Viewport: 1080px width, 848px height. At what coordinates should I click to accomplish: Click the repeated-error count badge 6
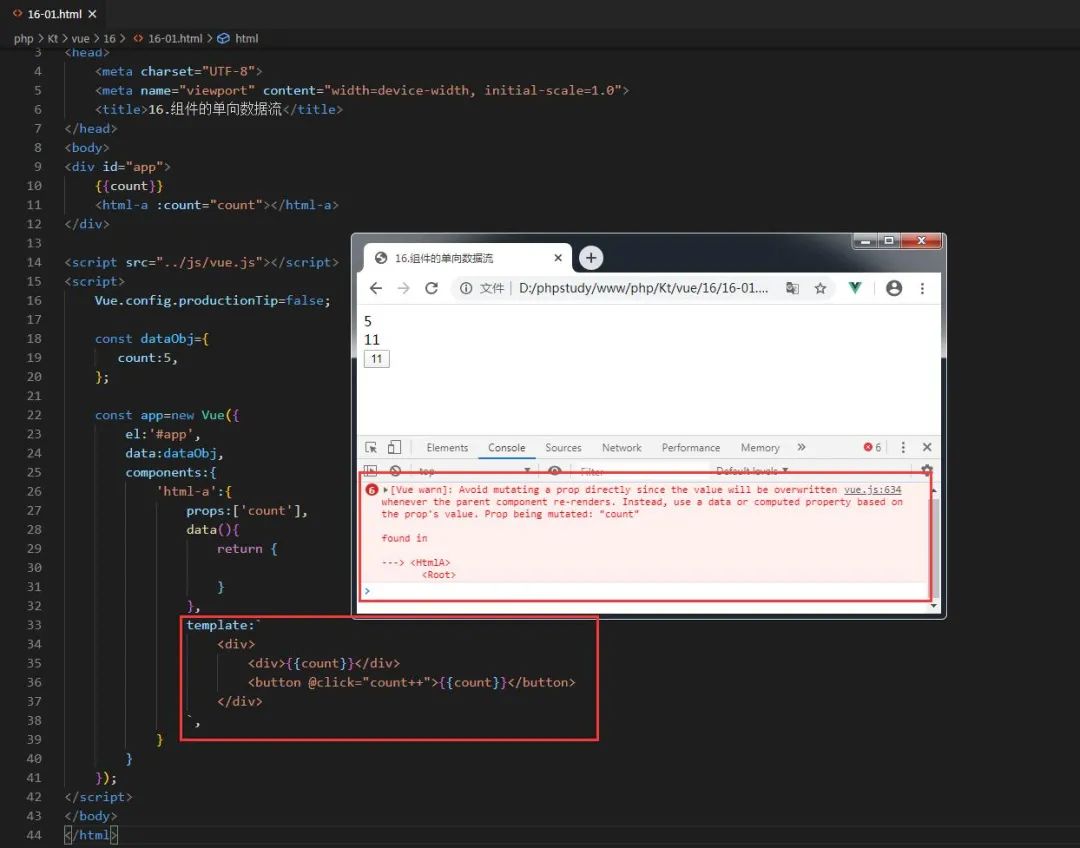(372, 490)
